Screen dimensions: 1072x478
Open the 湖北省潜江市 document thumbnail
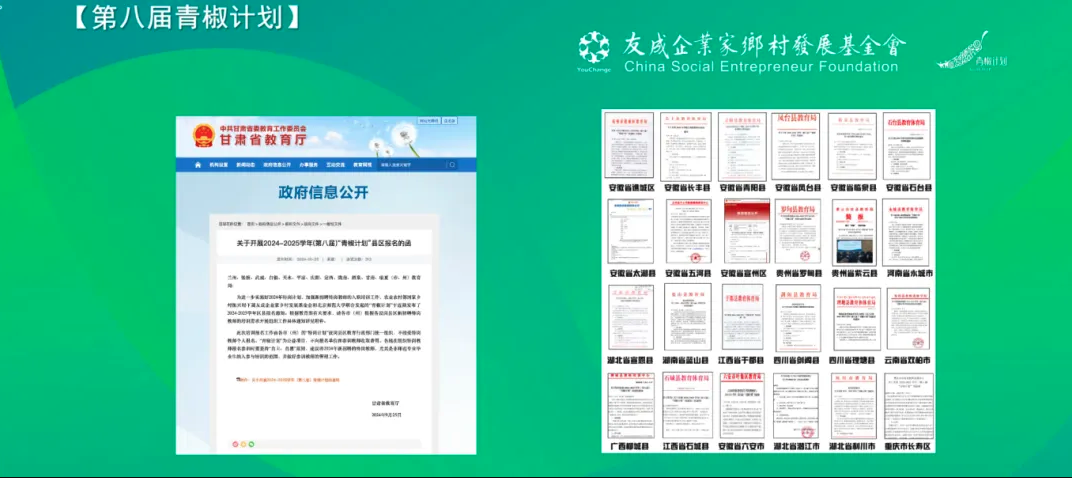click(x=796, y=406)
